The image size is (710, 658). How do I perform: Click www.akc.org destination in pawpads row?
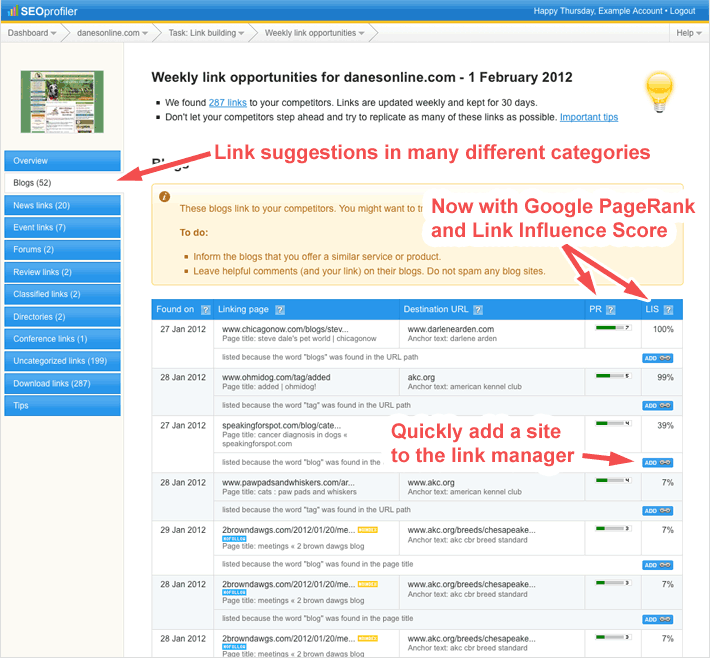[431, 483]
